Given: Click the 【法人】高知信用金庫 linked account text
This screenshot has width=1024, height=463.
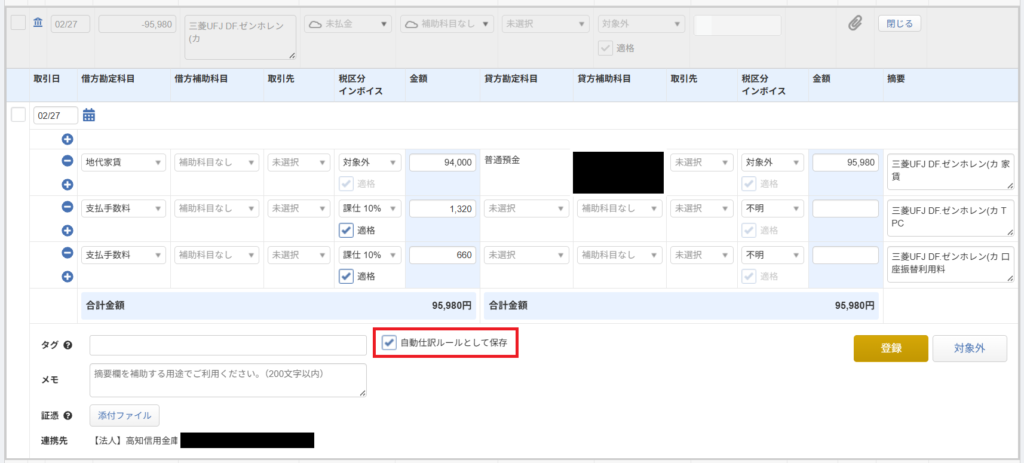Looking at the screenshot, I should 136,441.
